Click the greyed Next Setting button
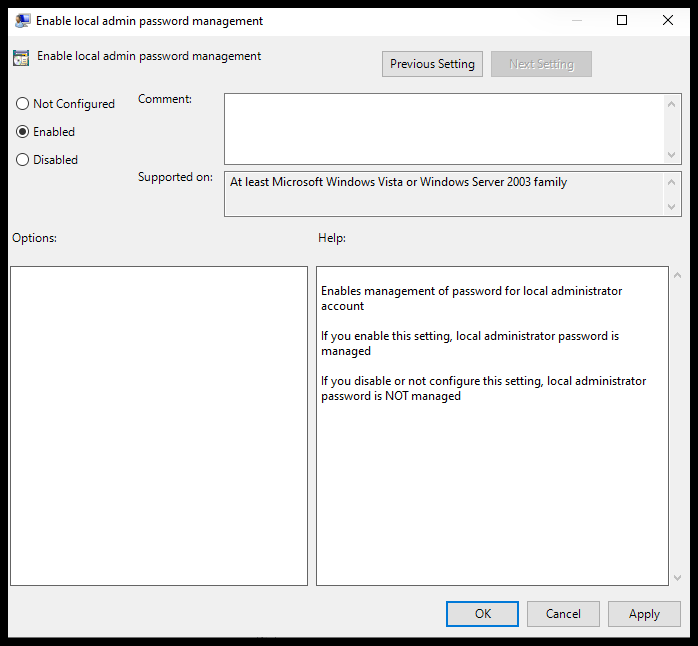This screenshot has height=646, width=698. pyautogui.click(x=541, y=64)
